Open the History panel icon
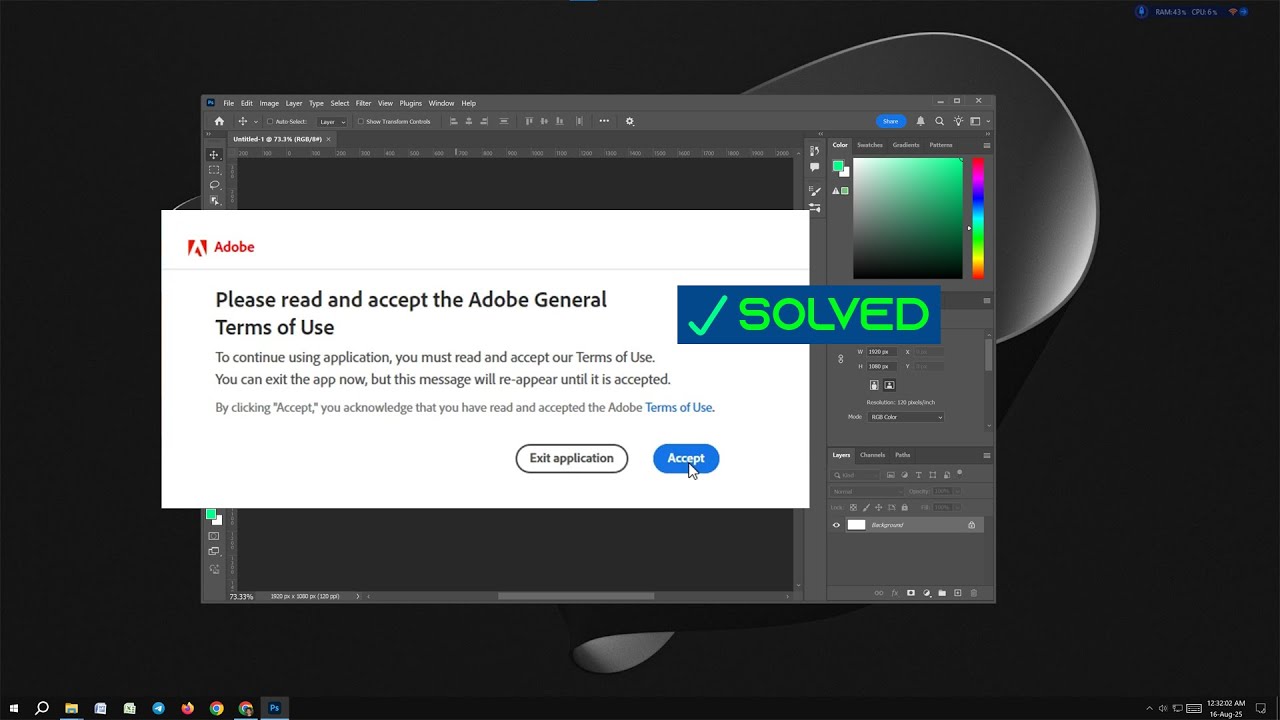 pyautogui.click(x=815, y=150)
